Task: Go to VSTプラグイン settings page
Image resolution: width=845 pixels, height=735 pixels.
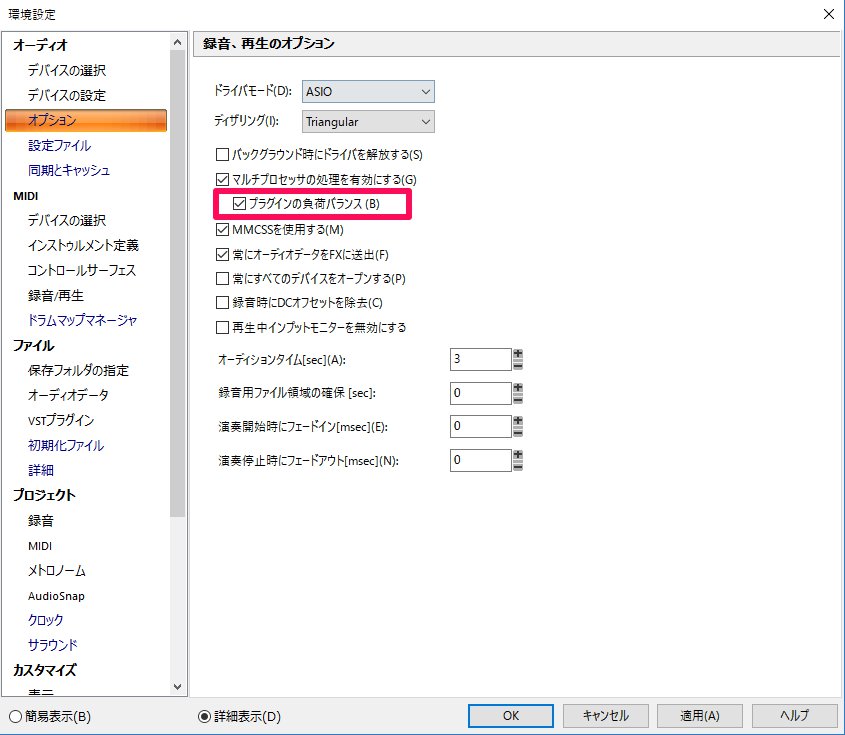Action: (61, 420)
